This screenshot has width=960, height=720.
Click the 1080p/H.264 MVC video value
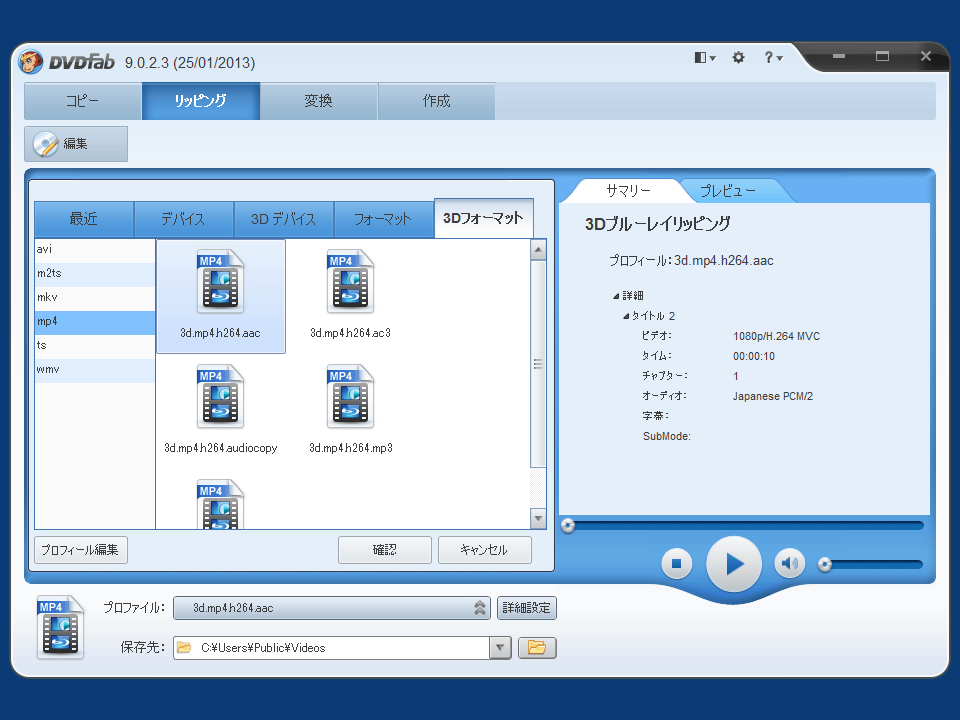[x=776, y=336]
